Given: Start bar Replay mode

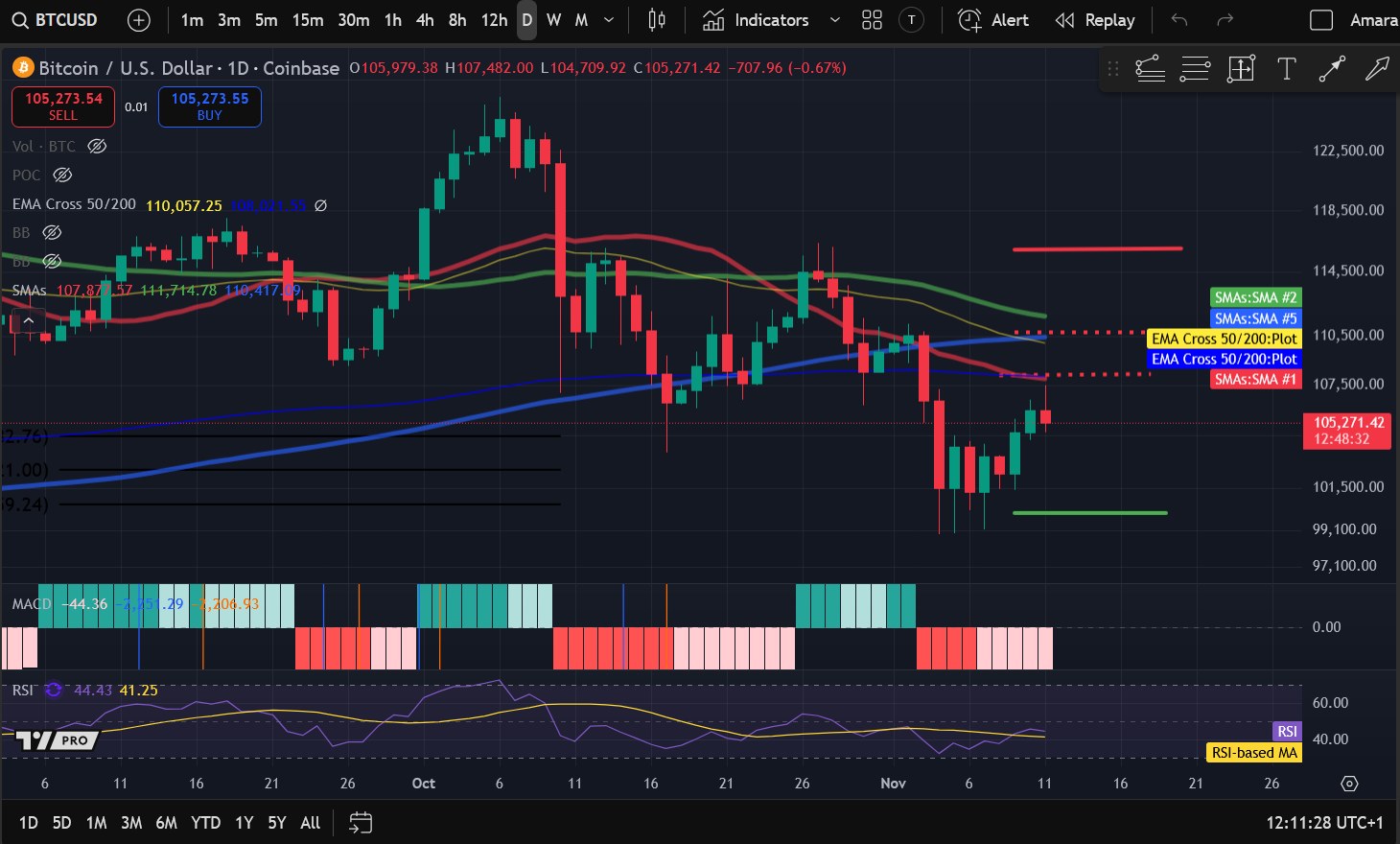Looking at the screenshot, I should pos(1095,20).
